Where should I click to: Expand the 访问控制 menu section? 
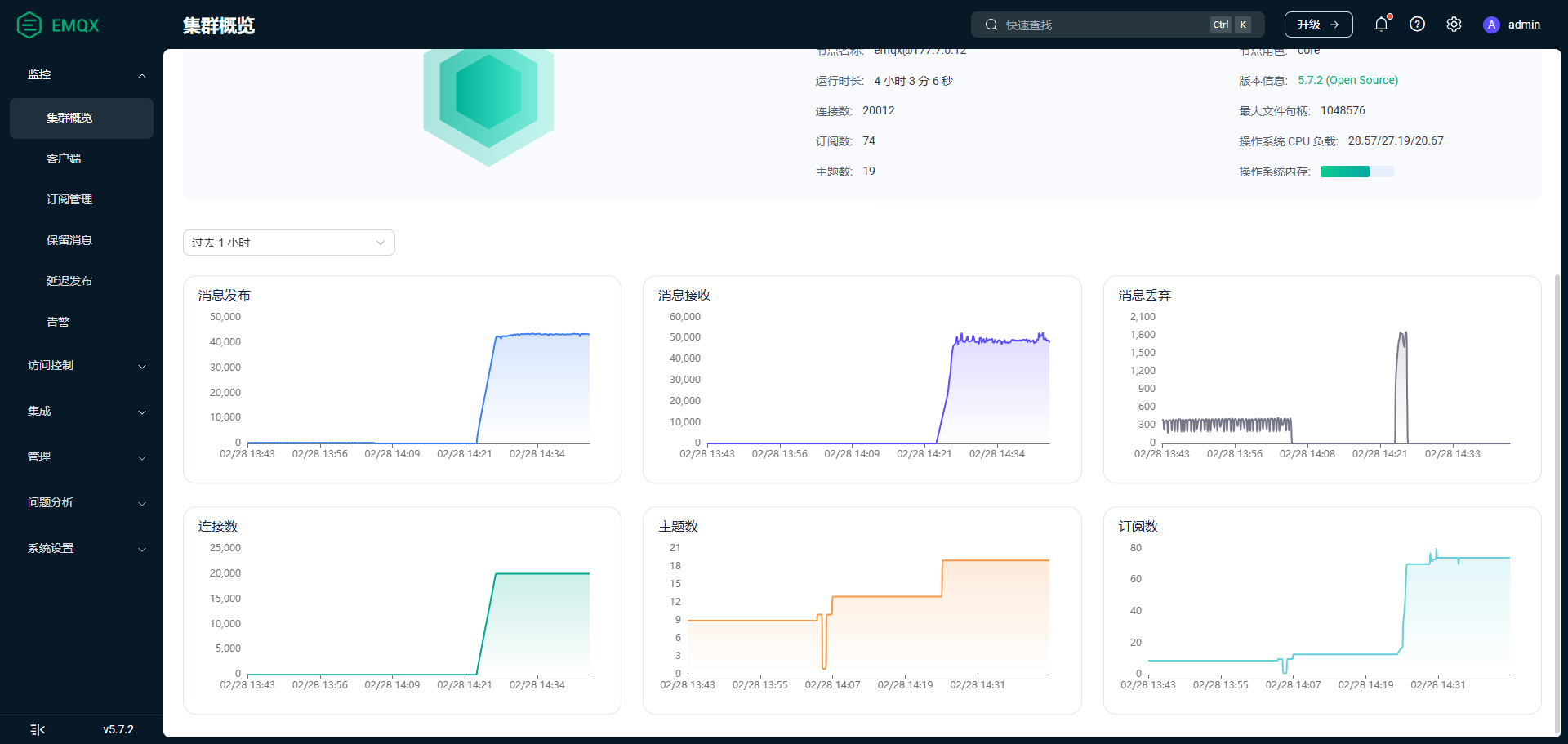pos(82,366)
